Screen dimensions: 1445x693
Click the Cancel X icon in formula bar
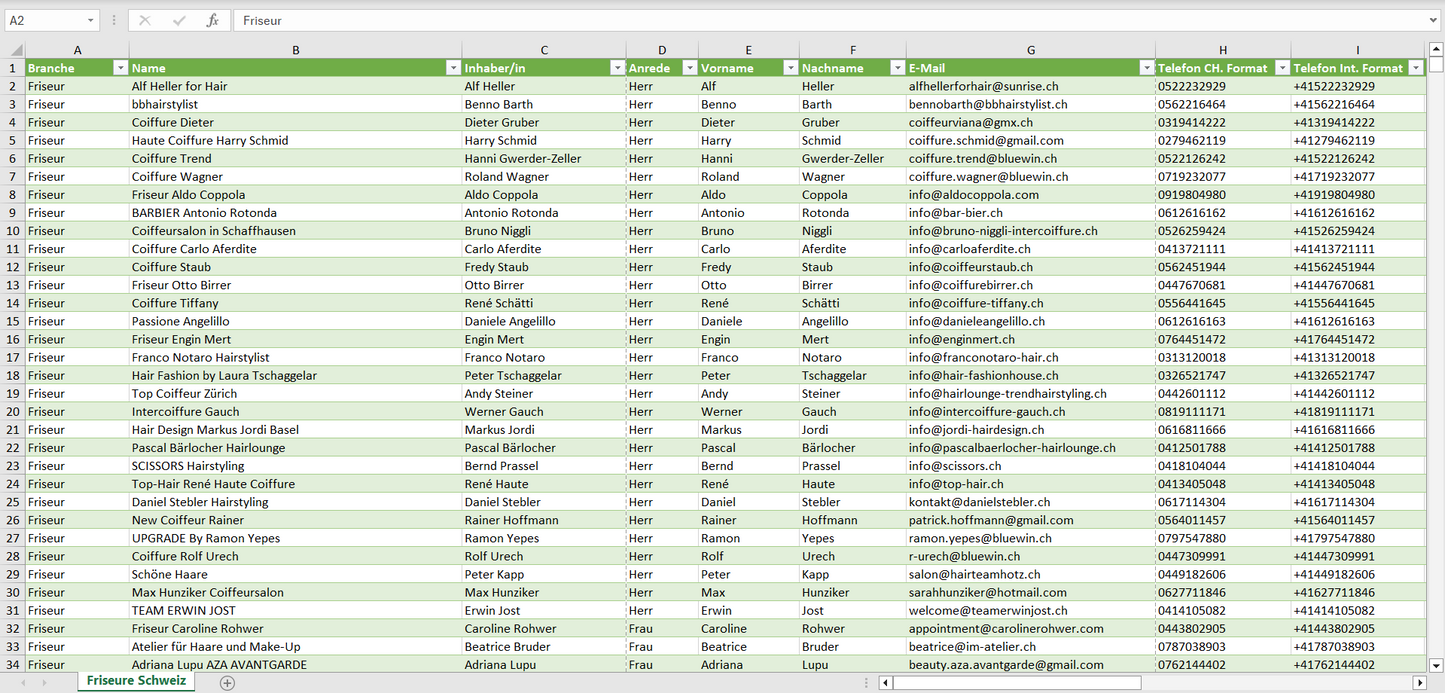[145, 20]
